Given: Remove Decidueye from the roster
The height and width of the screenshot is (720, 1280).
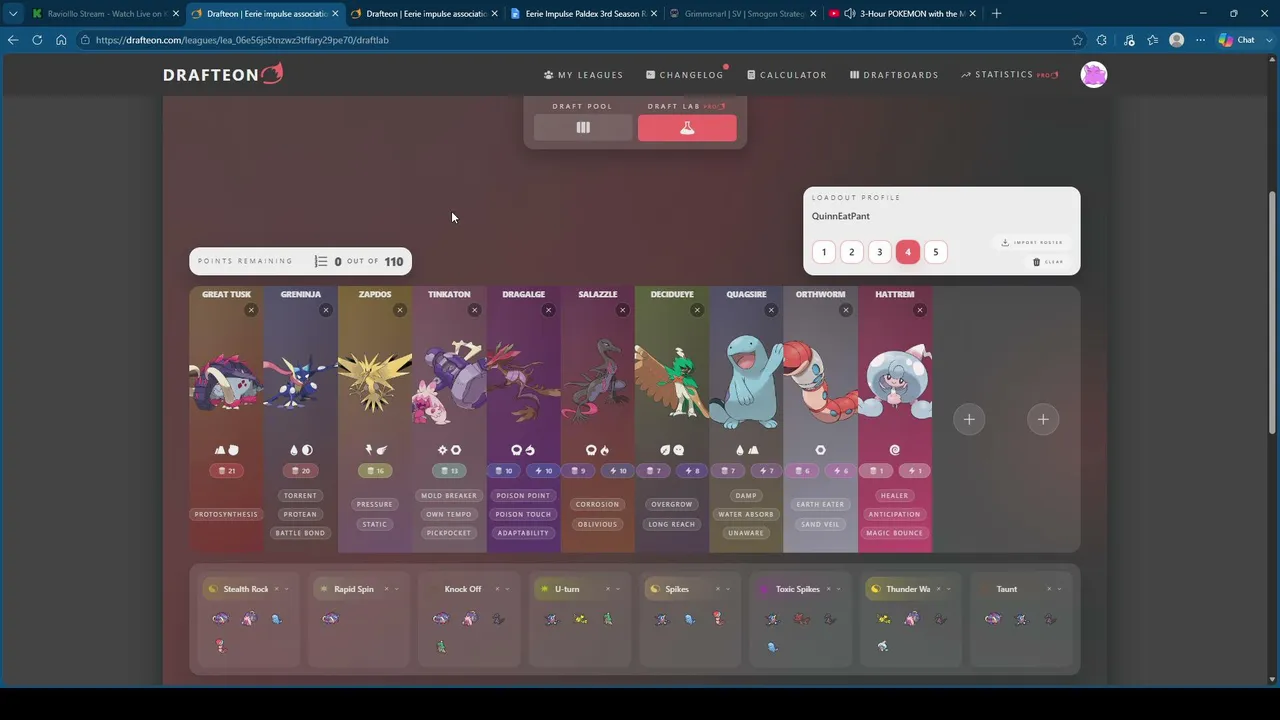Looking at the screenshot, I should point(697,310).
